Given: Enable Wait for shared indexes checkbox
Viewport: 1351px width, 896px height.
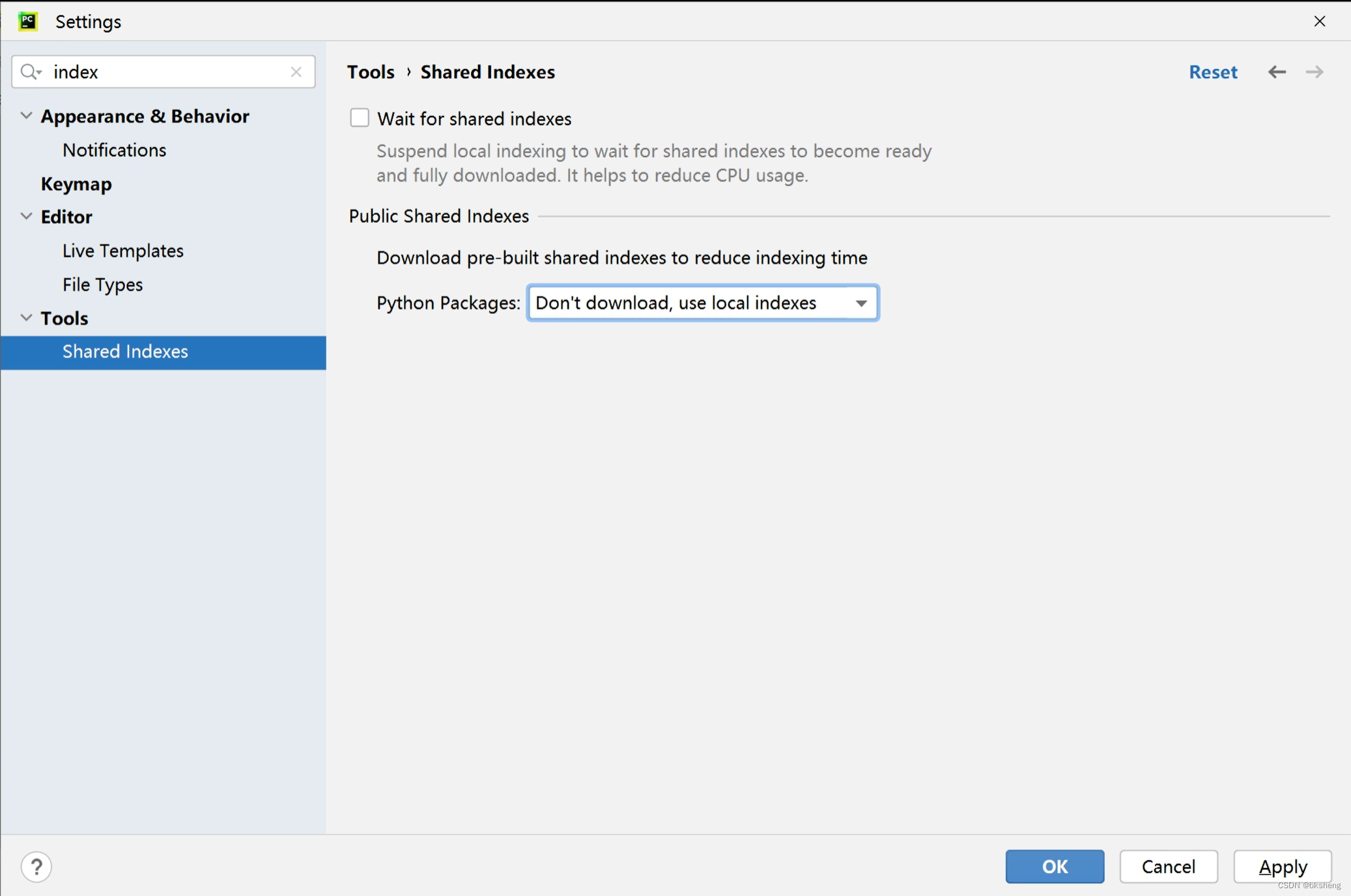Looking at the screenshot, I should pos(358,118).
